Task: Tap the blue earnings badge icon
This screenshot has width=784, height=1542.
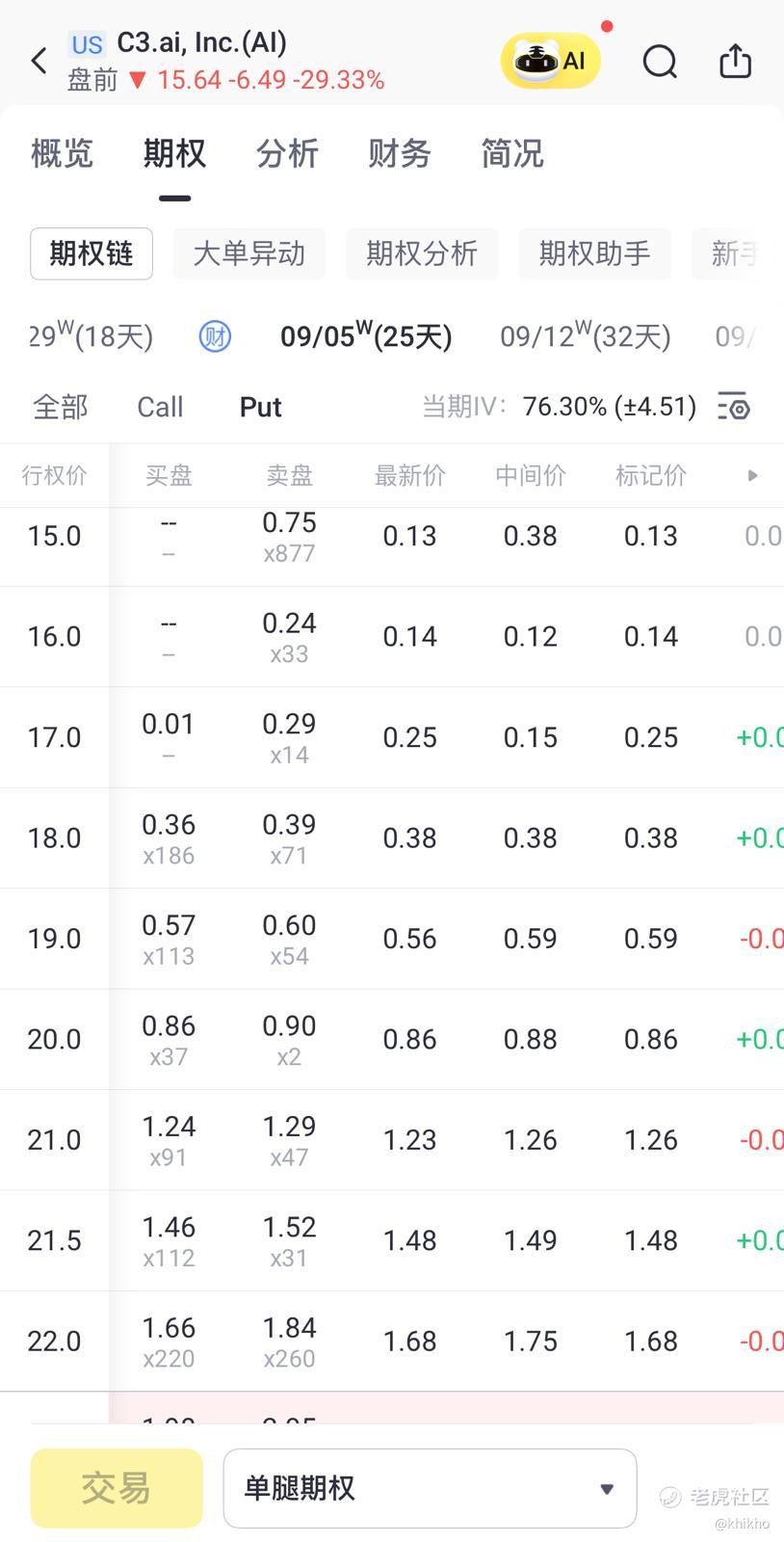Action: [x=215, y=336]
